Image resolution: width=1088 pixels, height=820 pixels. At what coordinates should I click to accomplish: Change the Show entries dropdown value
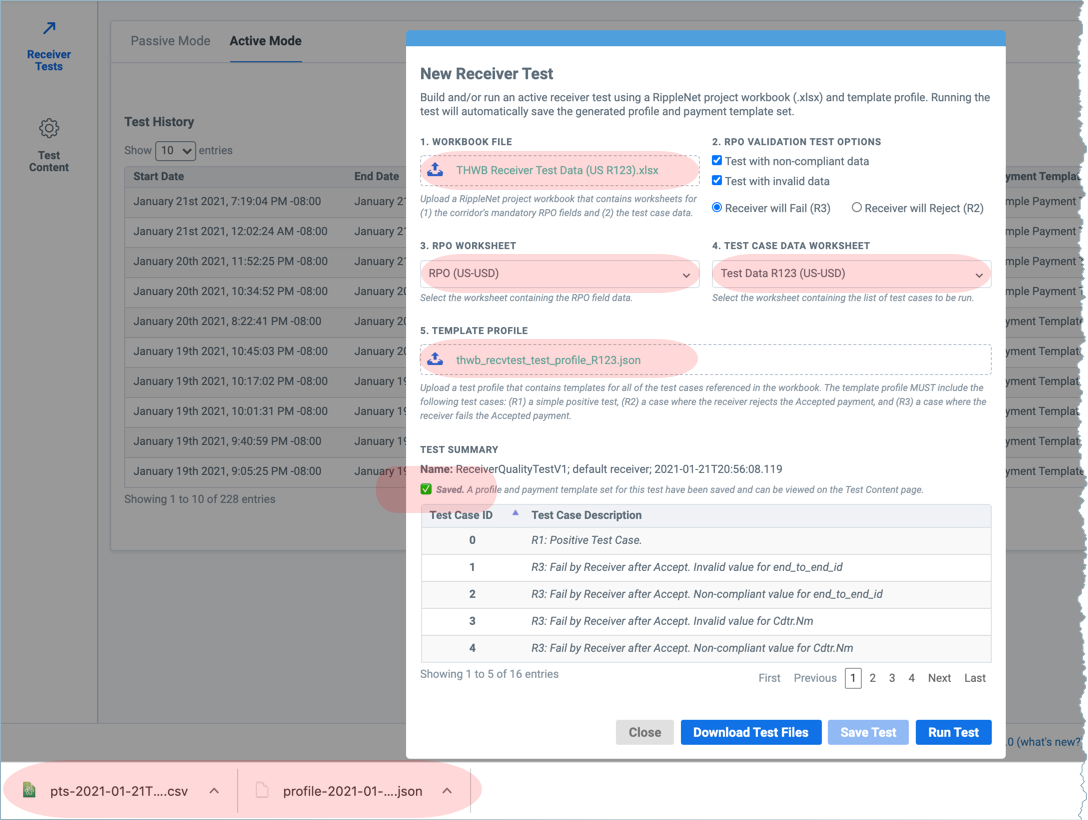coord(175,150)
